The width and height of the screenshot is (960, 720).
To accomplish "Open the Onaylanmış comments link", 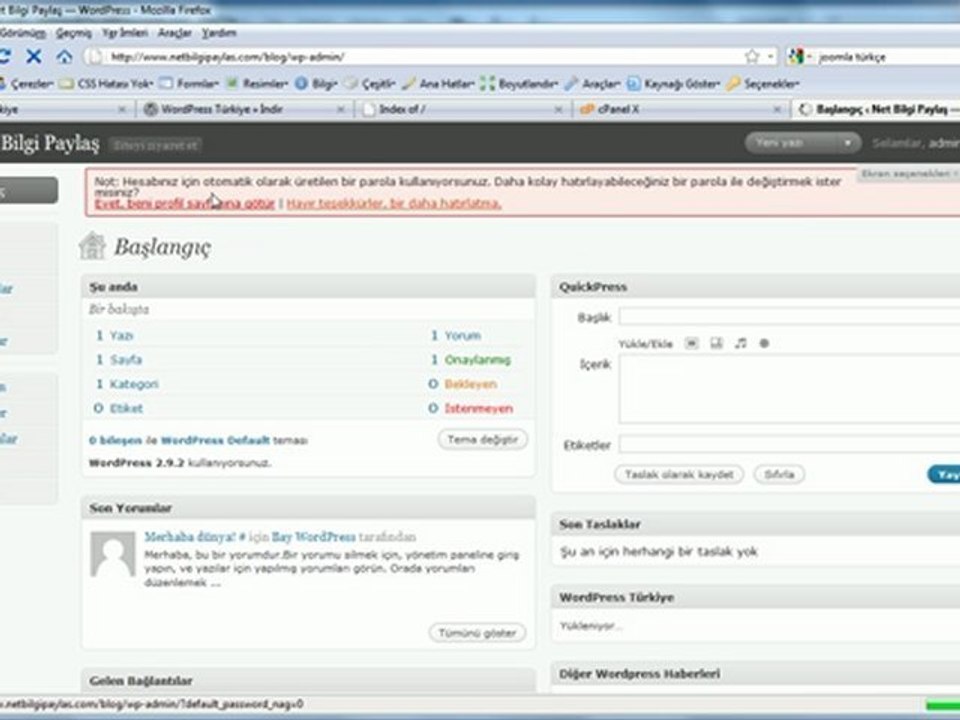I will pos(478,360).
